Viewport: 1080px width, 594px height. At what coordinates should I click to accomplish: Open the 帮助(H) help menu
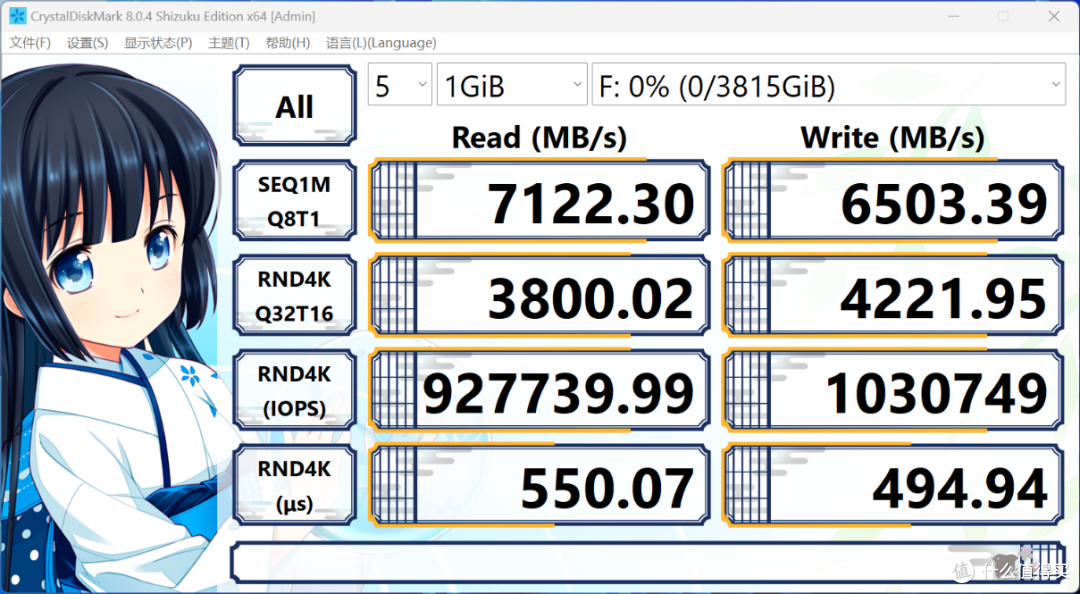coord(288,43)
